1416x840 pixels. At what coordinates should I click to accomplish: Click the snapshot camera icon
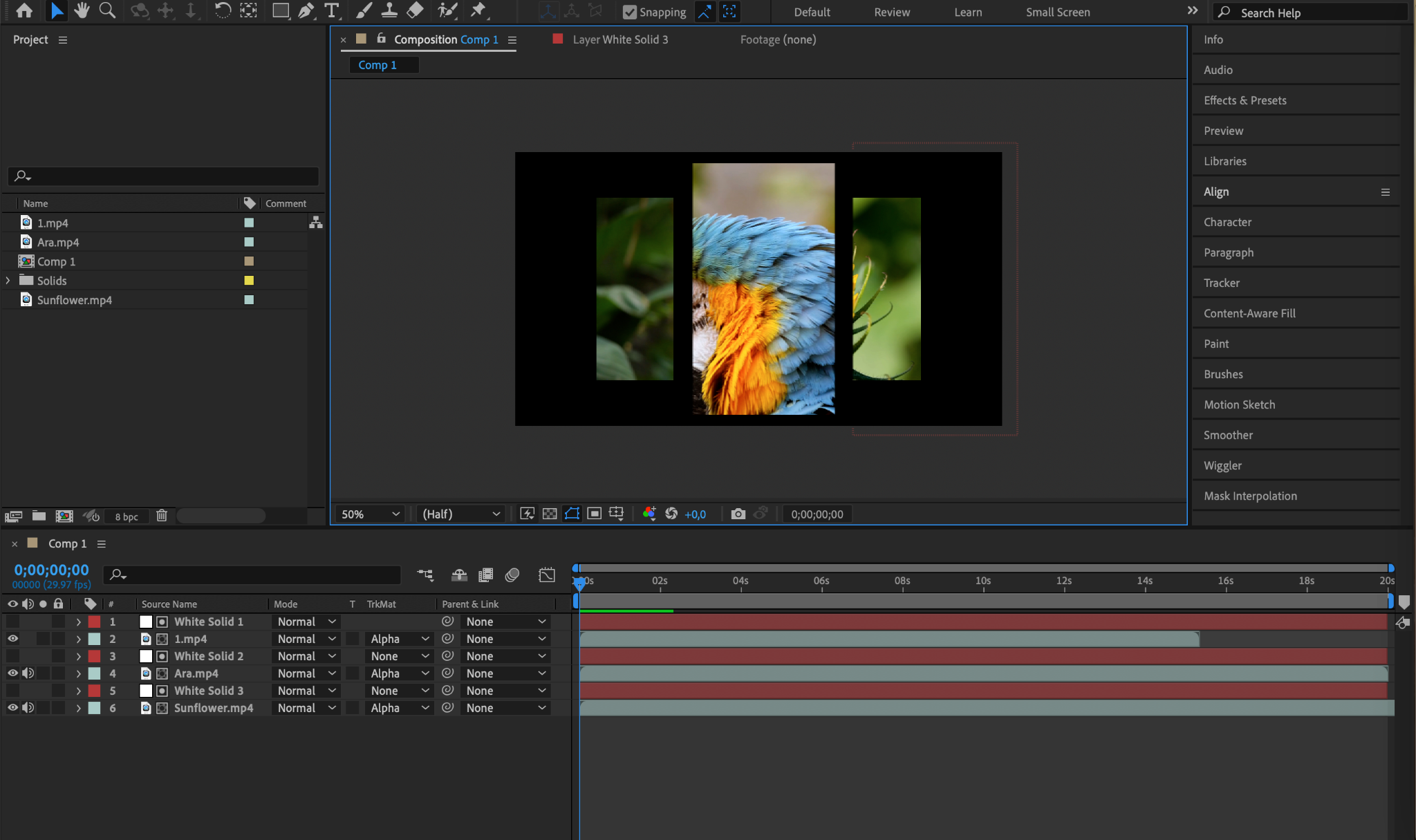(x=738, y=514)
